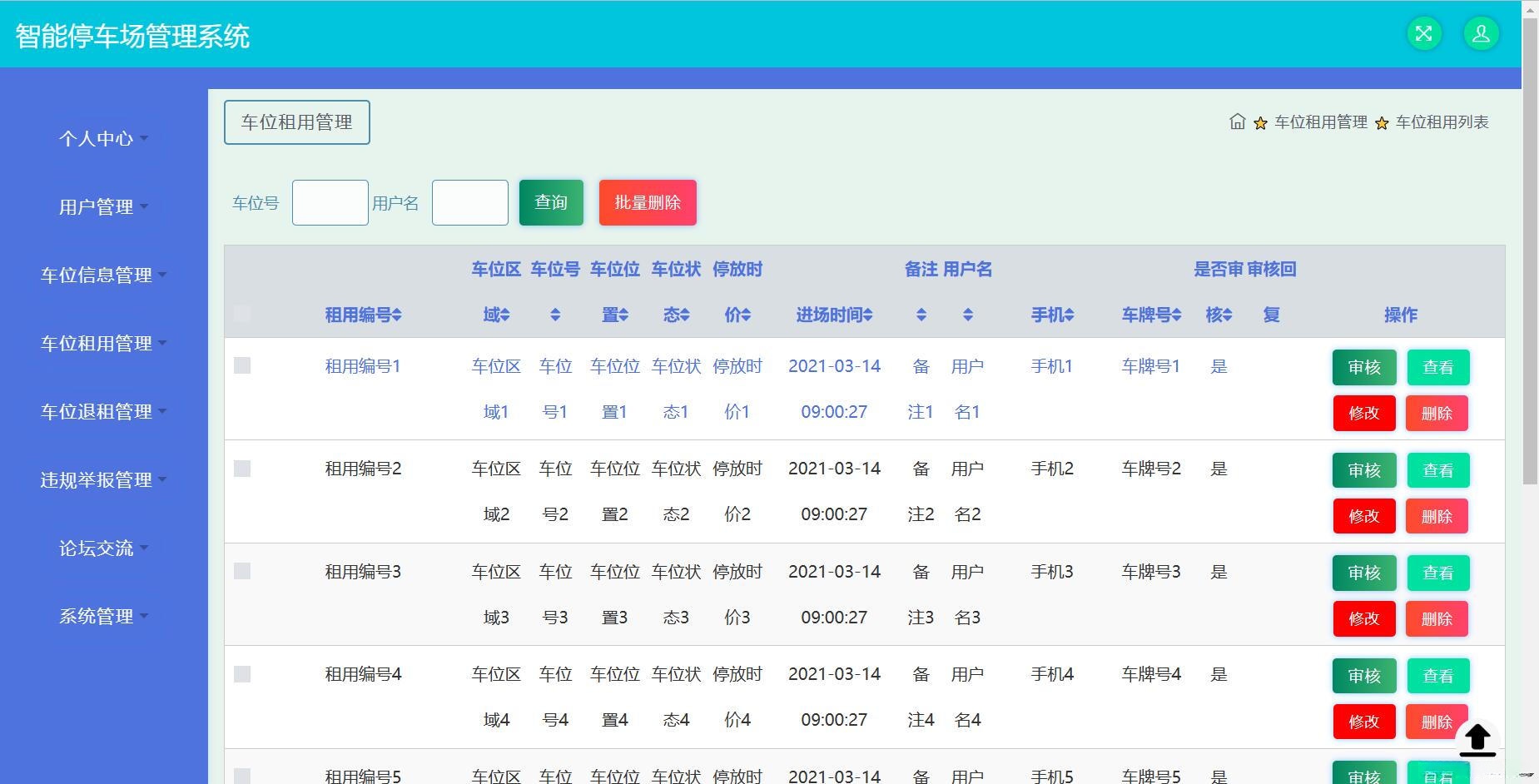Sort table by 停放时价 column arrows

[x=746, y=315]
